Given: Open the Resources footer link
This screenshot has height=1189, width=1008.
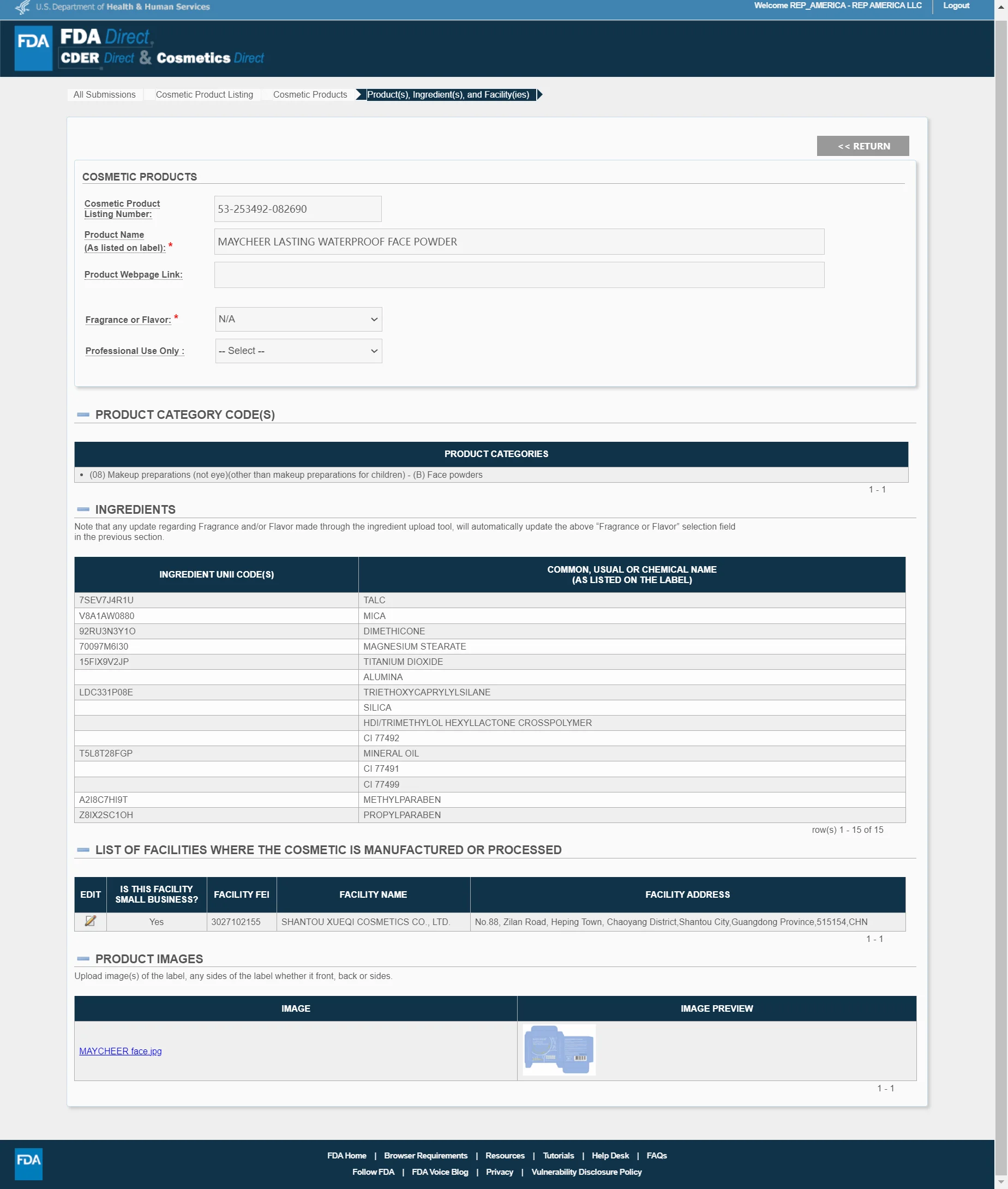Looking at the screenshot, I should tap(505, 1156).
